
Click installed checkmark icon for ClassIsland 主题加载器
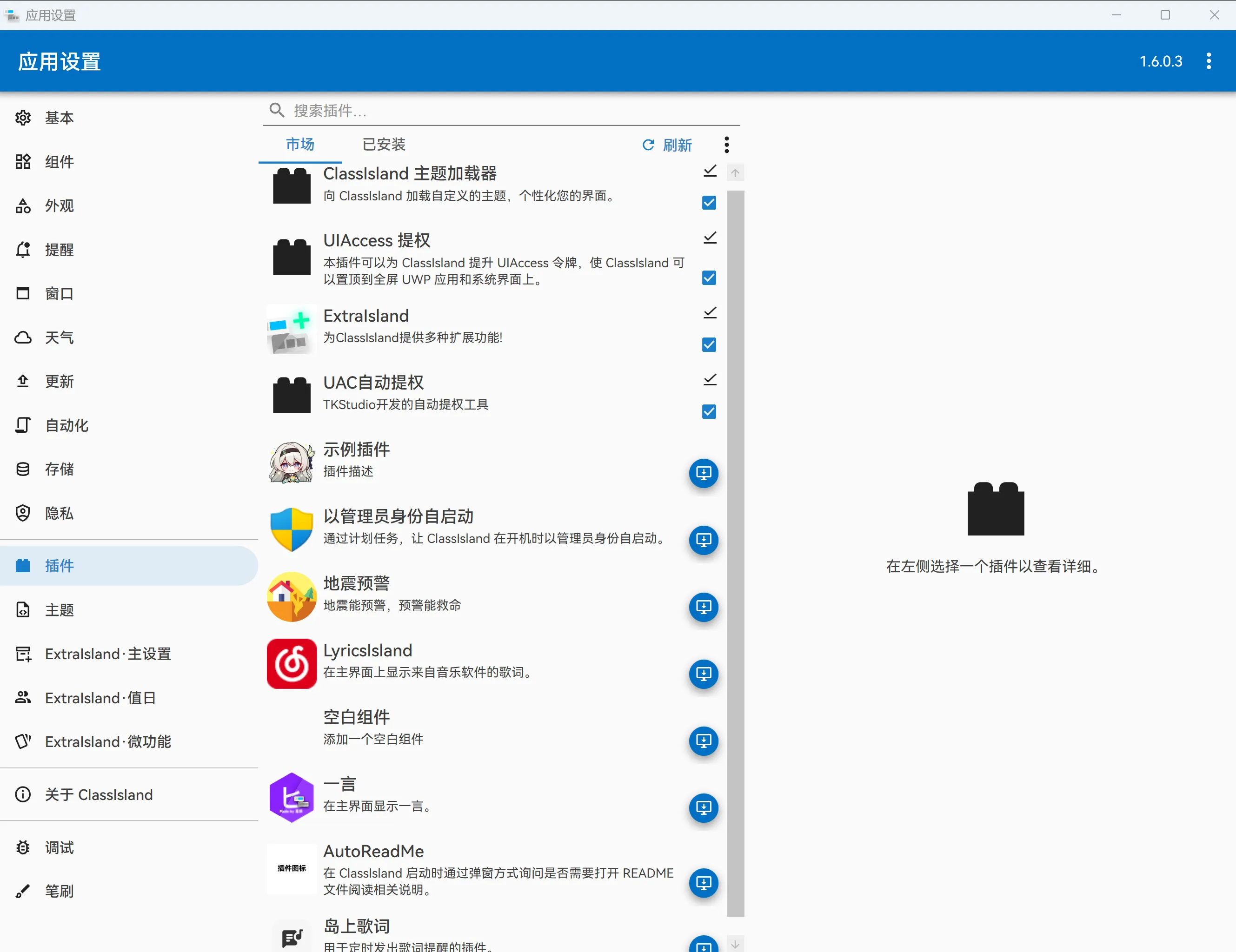[710, 171]
